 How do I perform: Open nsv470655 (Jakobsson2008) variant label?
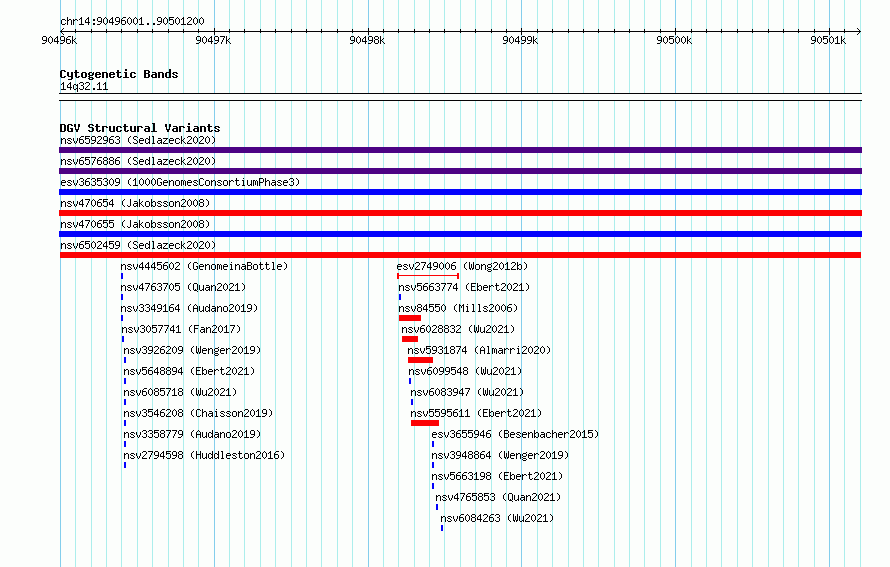click(135, 224)
